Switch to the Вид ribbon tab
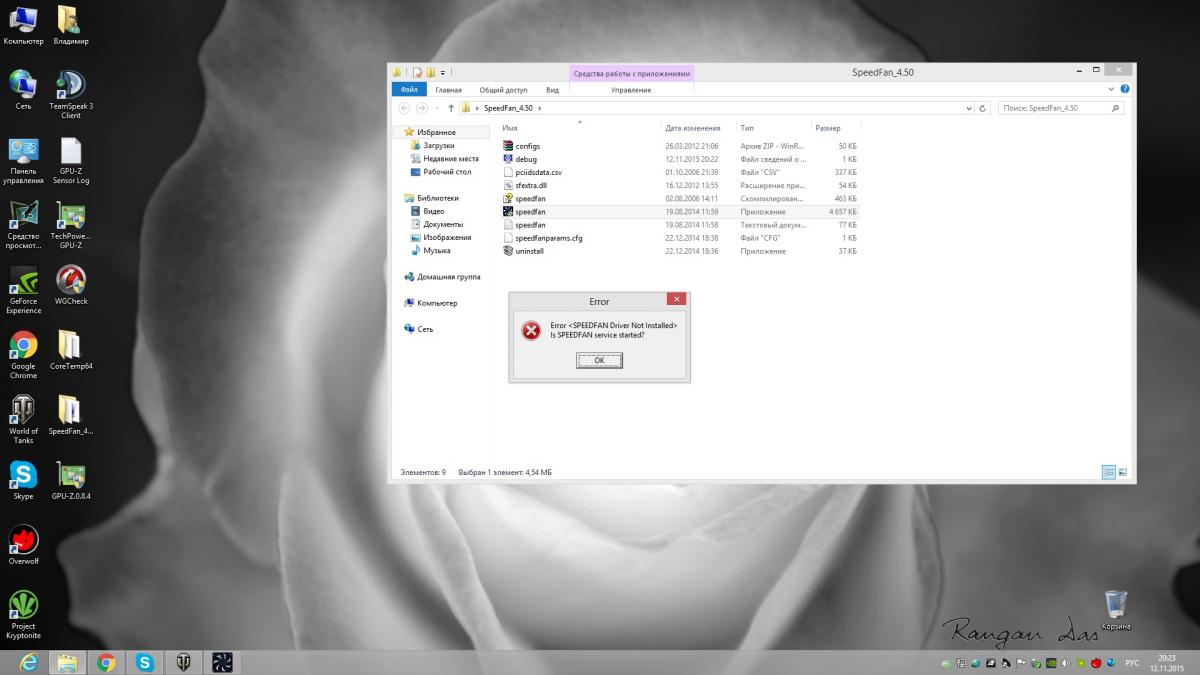1200x675 pixels. point(552,90)
